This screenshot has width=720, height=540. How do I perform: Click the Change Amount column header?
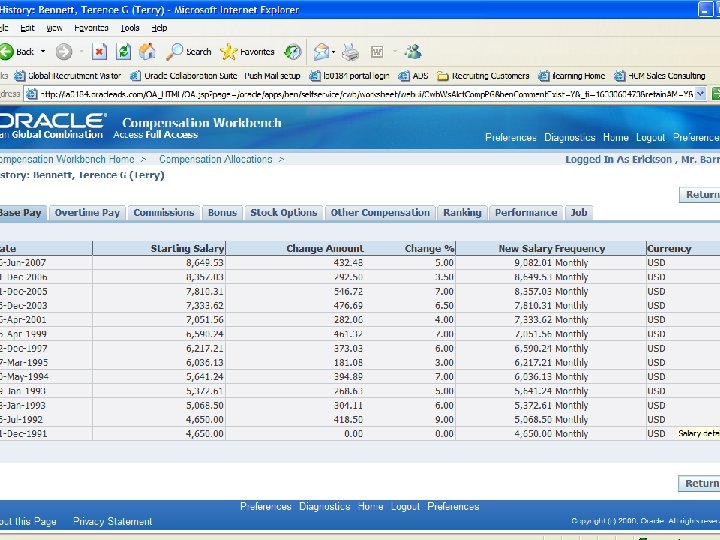(x=325, y=248)
